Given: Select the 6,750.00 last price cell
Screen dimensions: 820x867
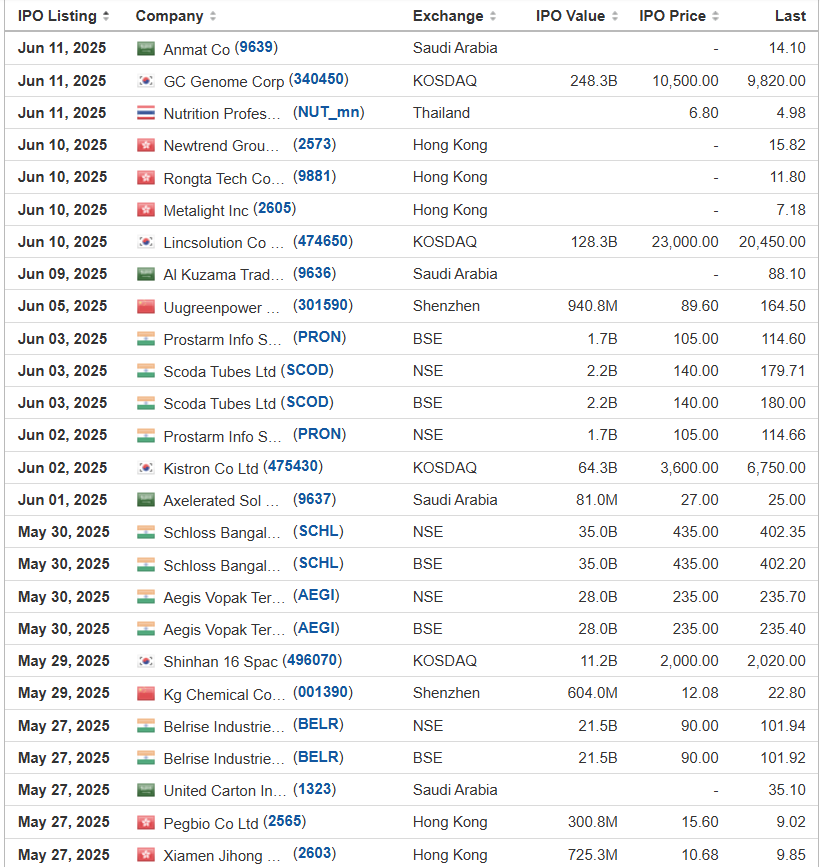Looking at the screenshot, I should pos(776,468).
